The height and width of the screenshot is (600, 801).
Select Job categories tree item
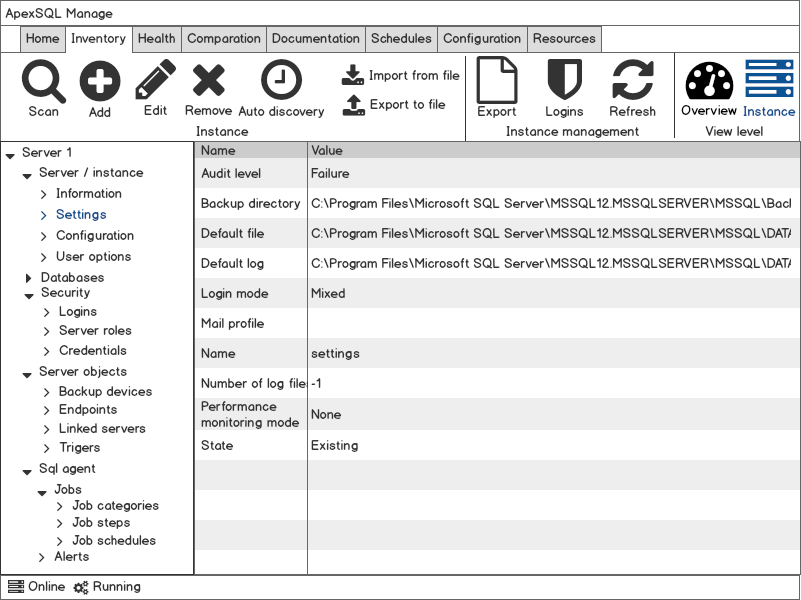tap(115, 506)
